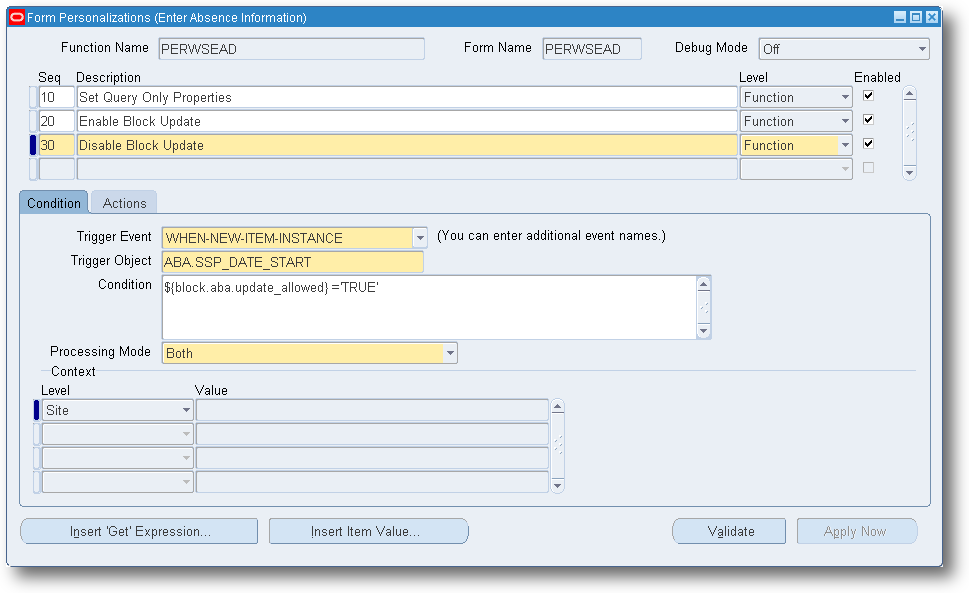Viewport: 969px width, 593px height.
Task: Click the Value field next to Site level
Action: [x=372, y=410]
